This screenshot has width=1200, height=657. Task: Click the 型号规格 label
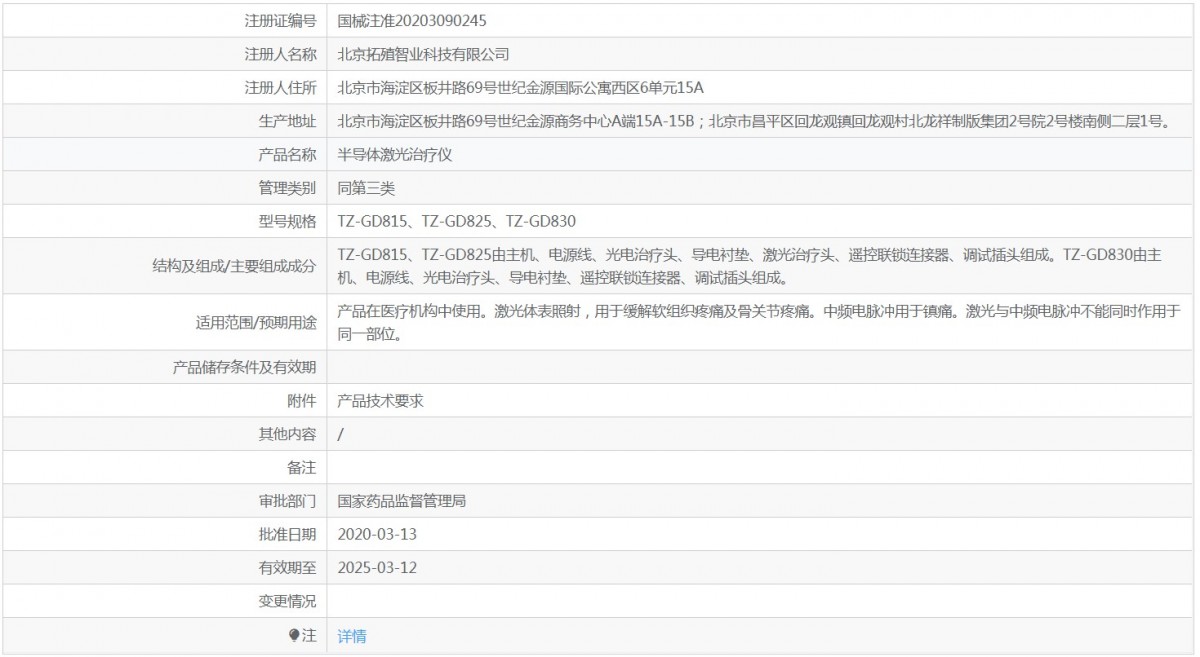point(287,221)
